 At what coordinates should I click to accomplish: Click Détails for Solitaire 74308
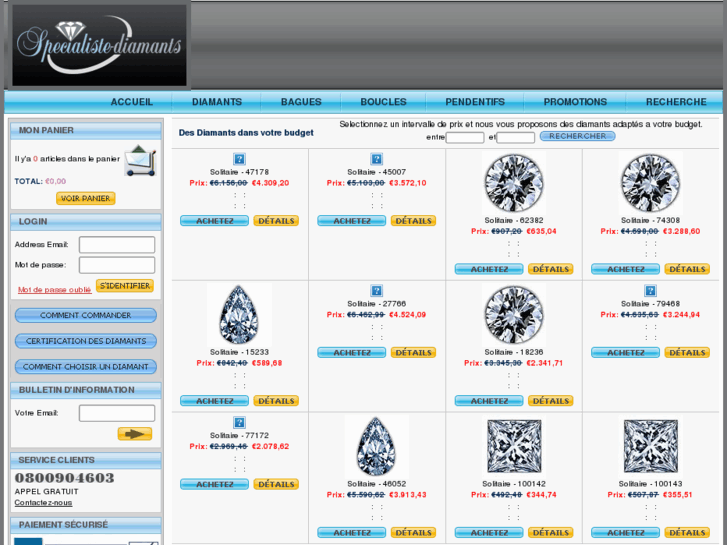click(x=687, y=269)
